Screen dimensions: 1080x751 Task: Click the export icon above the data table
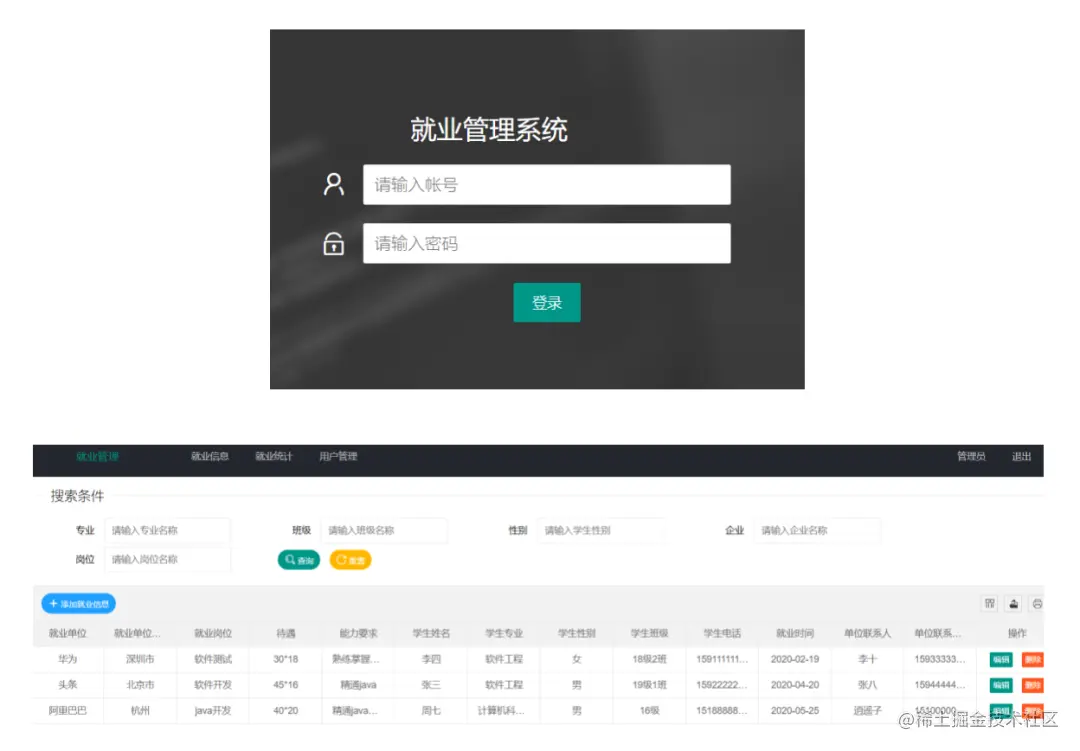[x=1014, y=602]
